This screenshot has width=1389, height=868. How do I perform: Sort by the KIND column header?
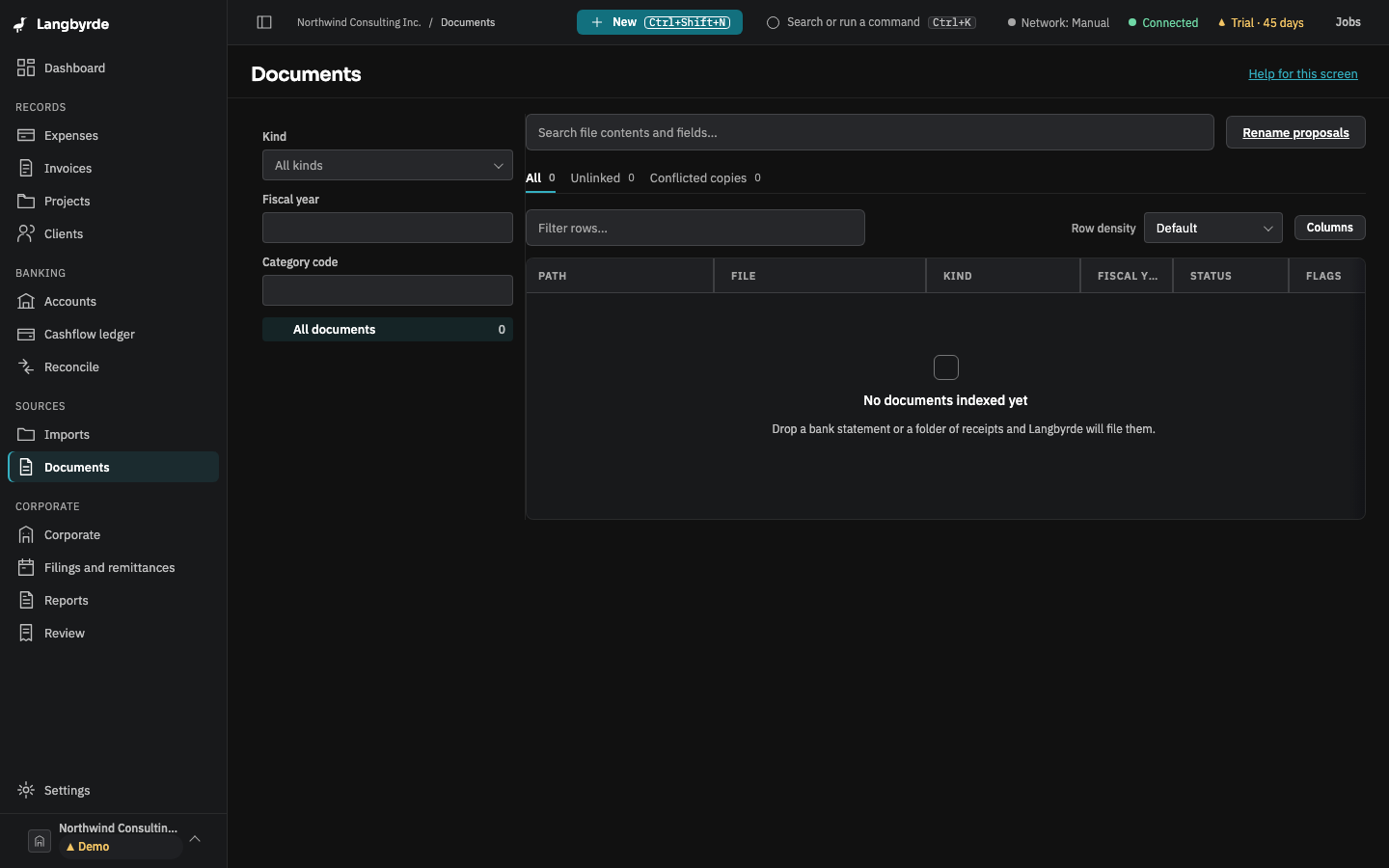pyautogui.click(x=1003, y=276)
